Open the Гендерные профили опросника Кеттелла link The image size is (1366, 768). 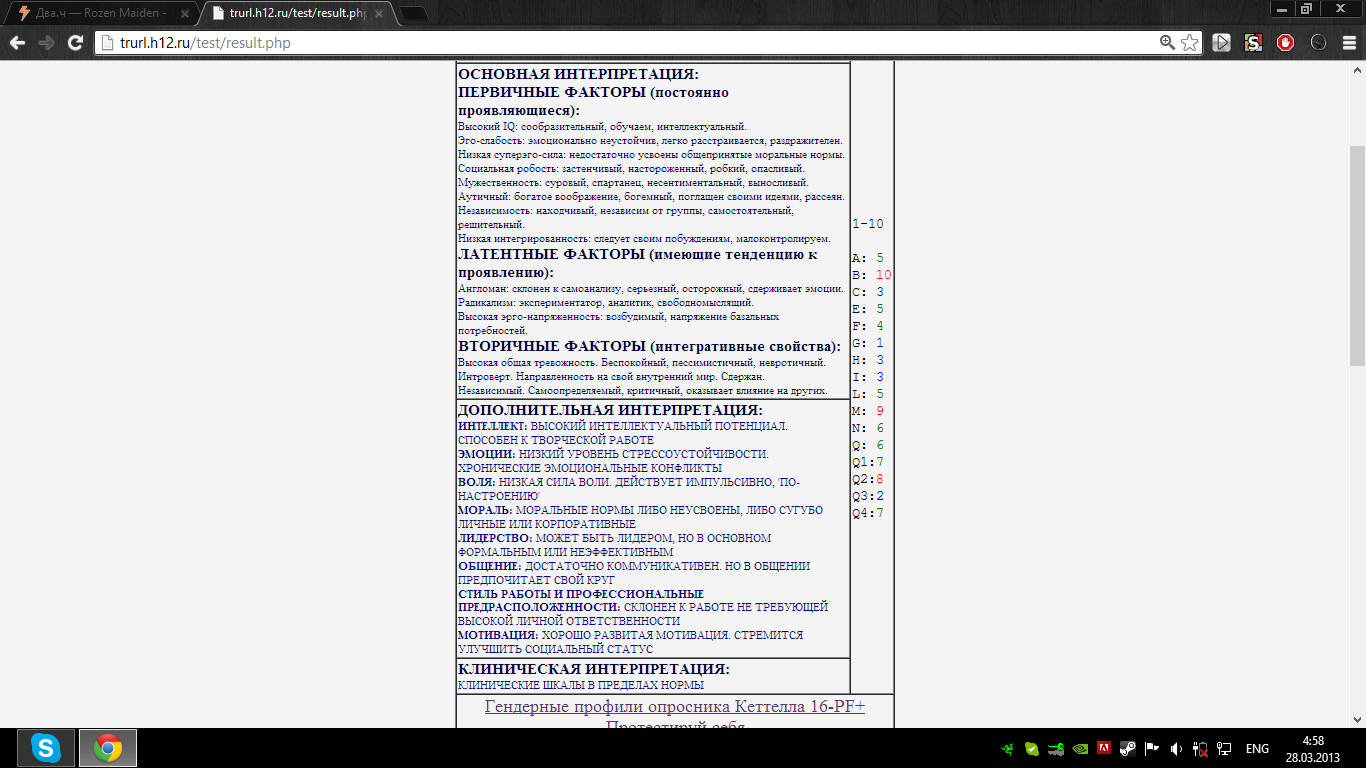[675, 707]
